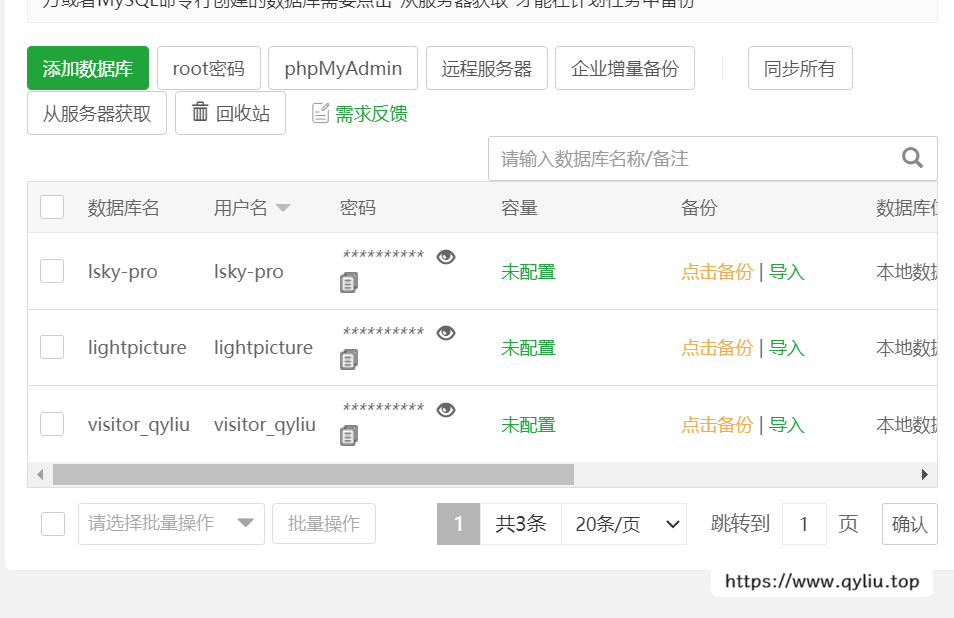Change the 20条/页 page size
Viewport: 954px width, 618px height.
click(x=624, y=524)
